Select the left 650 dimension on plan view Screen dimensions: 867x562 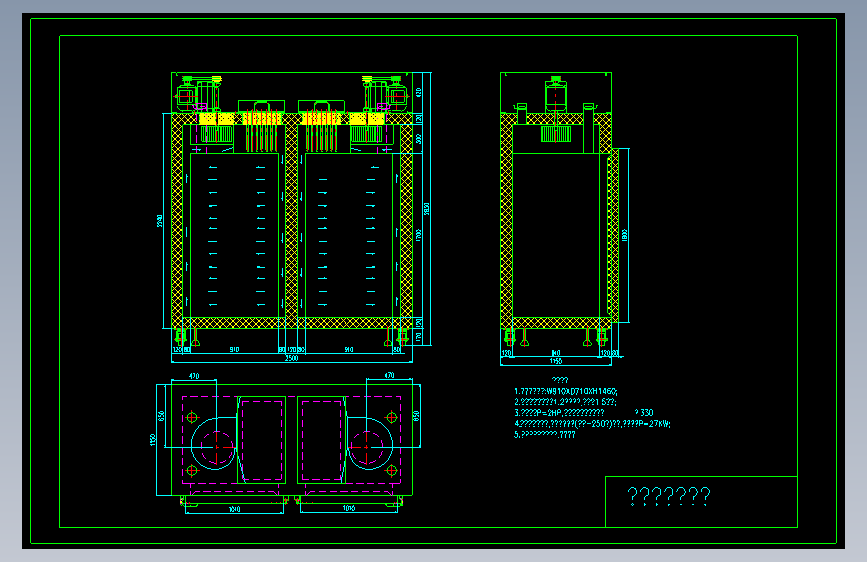[161, 415]
